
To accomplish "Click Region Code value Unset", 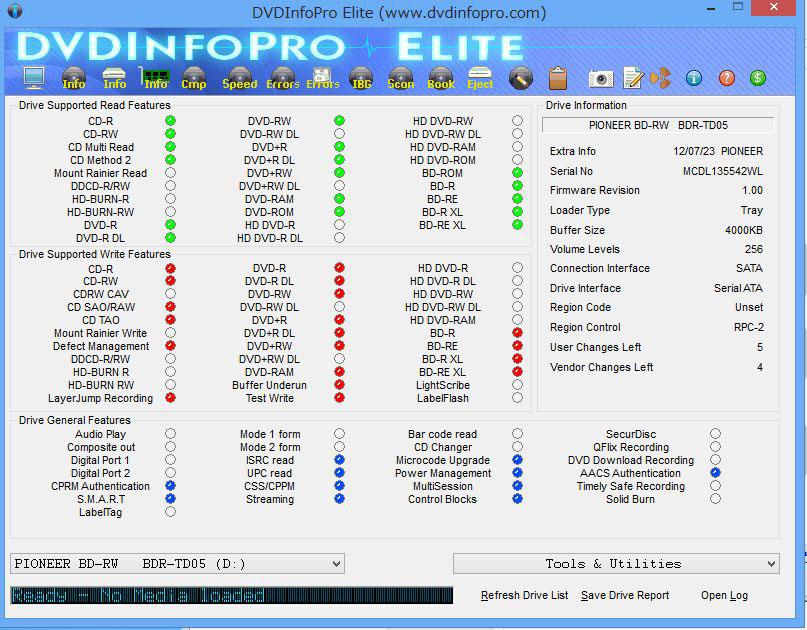I will (x=749, y=307).
